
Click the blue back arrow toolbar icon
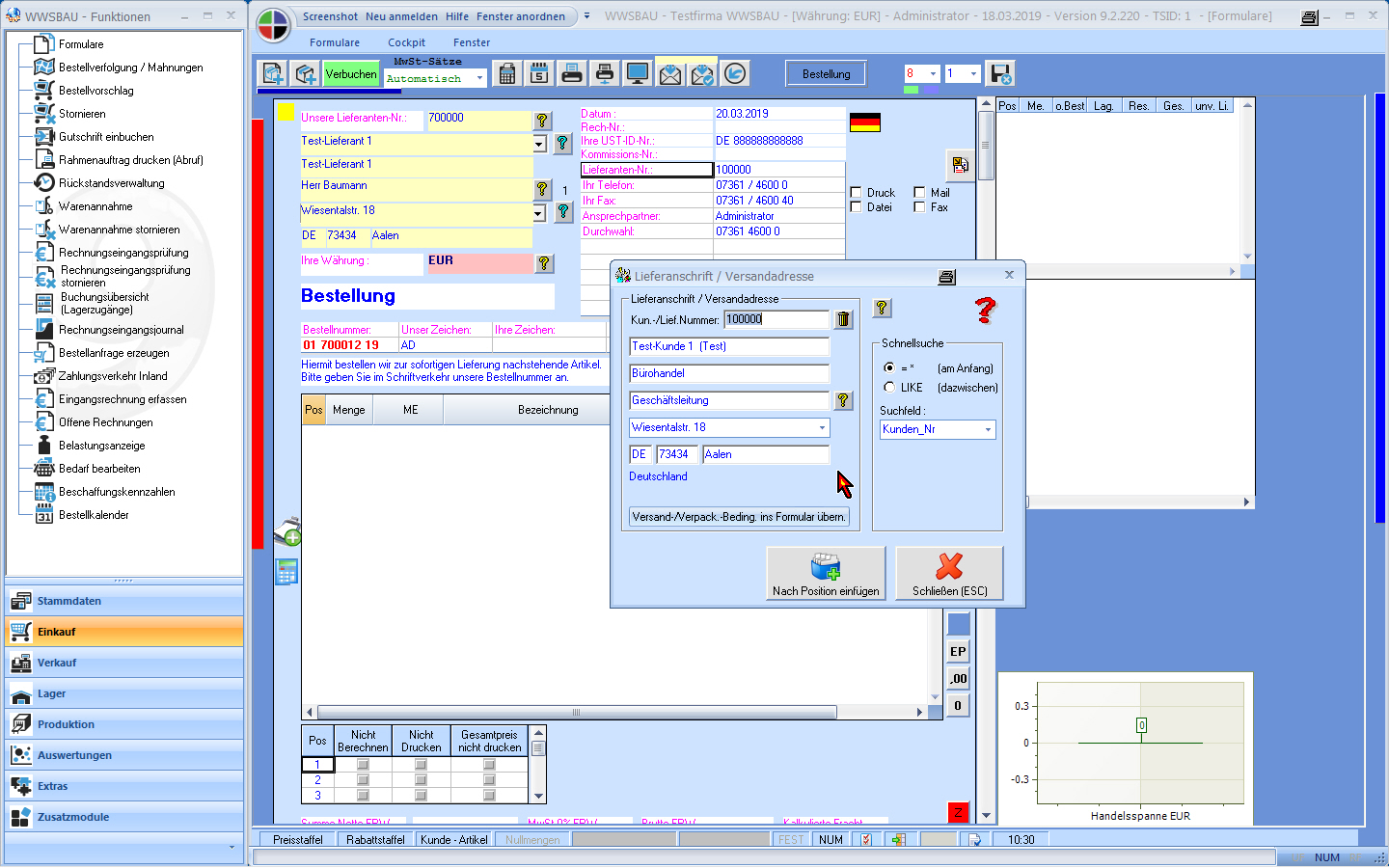click(x=735, y=74)
